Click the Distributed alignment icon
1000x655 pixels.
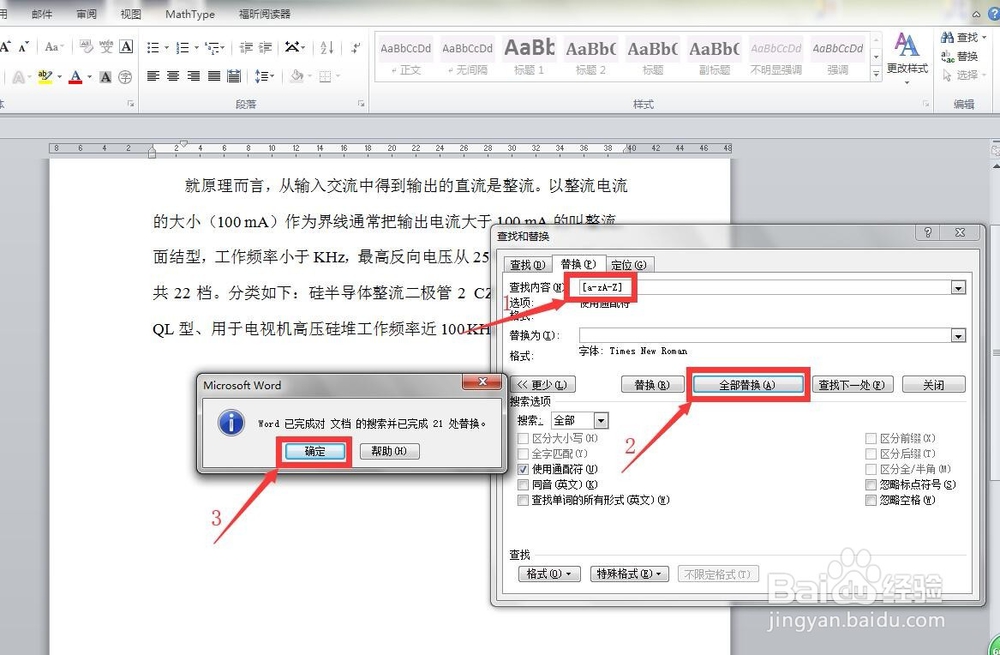coord(234,77)
